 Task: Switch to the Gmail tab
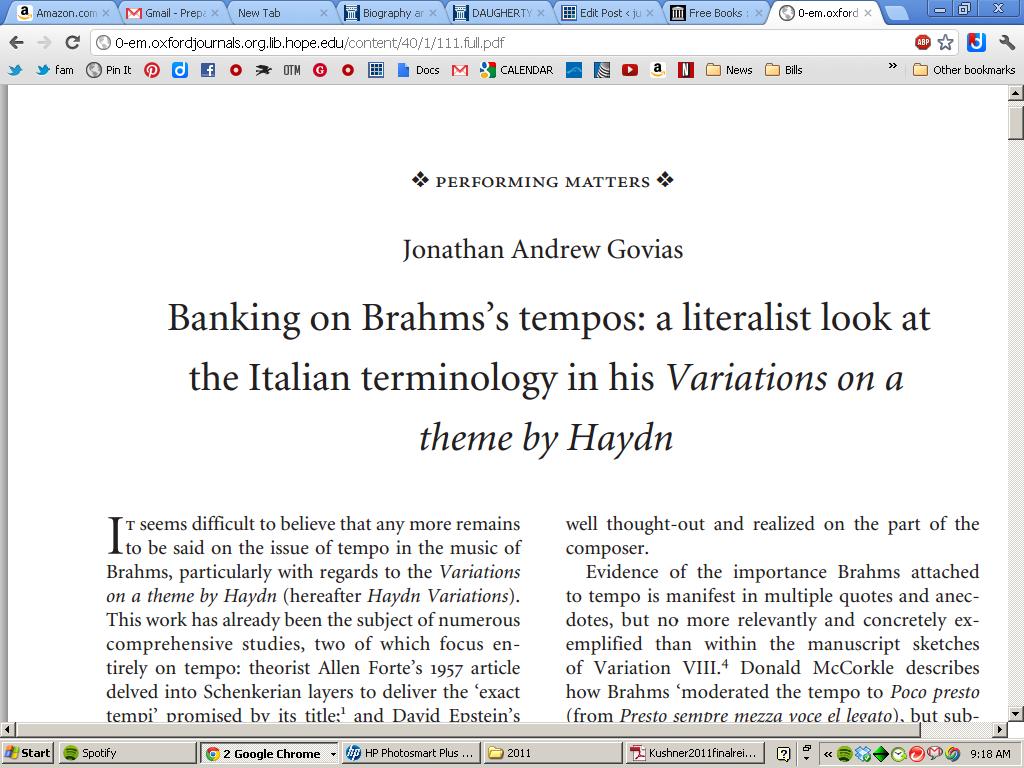point(170,12)
